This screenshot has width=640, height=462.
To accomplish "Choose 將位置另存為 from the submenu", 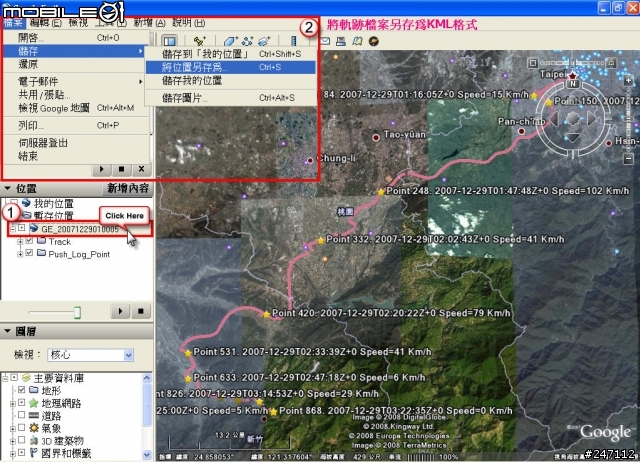I will click(231, 67).
